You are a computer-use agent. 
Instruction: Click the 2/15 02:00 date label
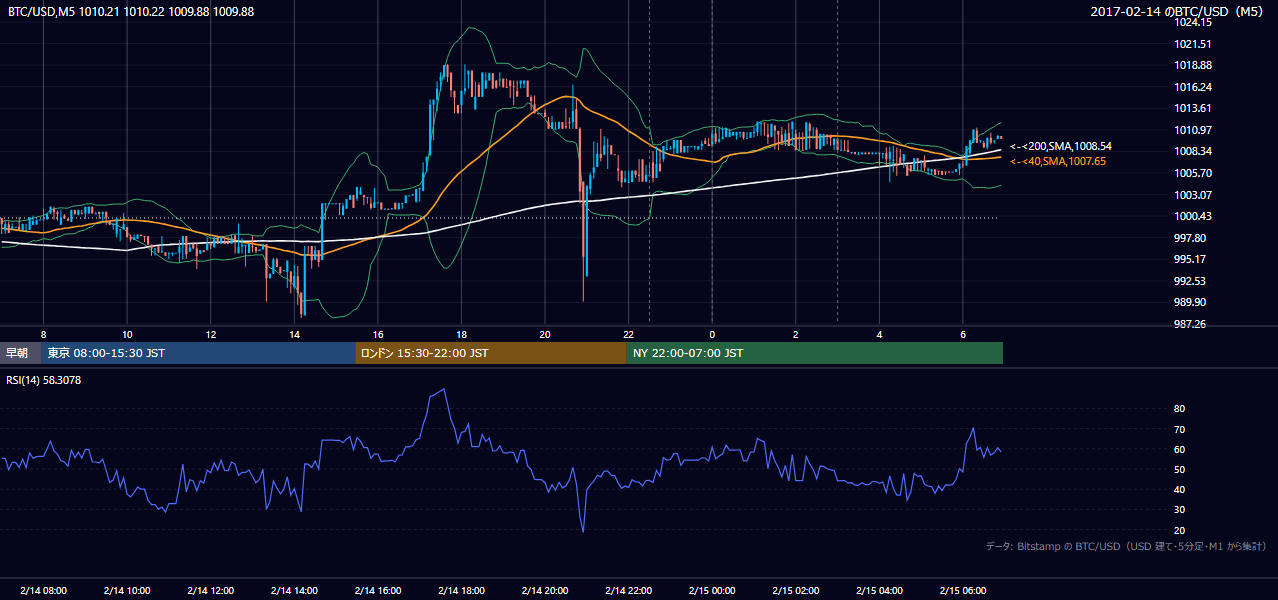796,590
